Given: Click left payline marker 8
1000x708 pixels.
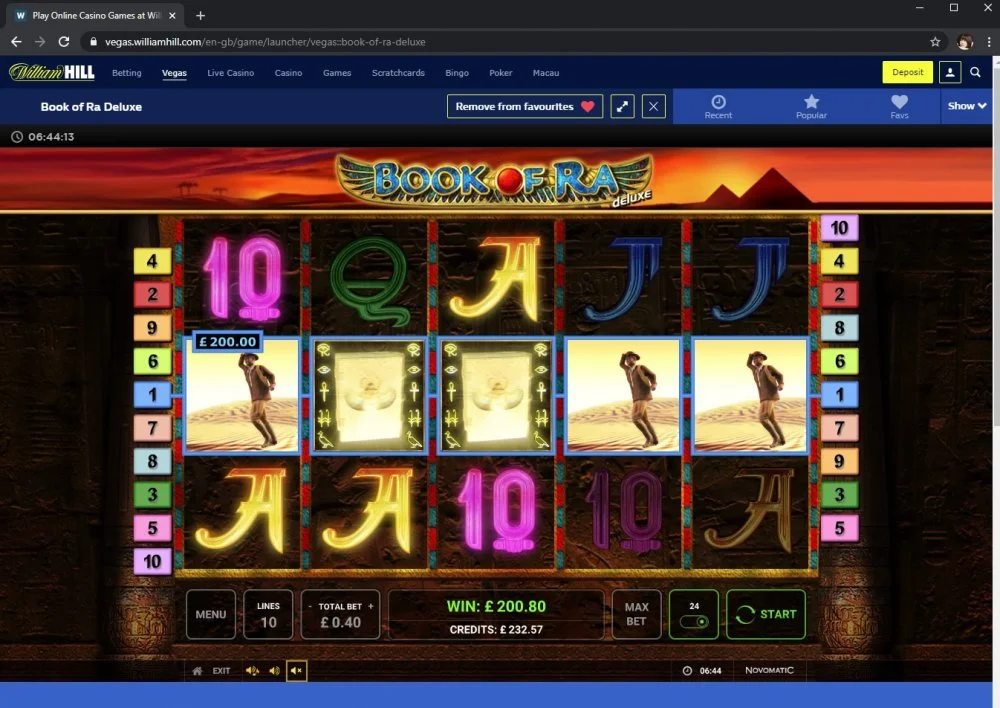Looking at the screenshot, I should [x=152, y=461].
